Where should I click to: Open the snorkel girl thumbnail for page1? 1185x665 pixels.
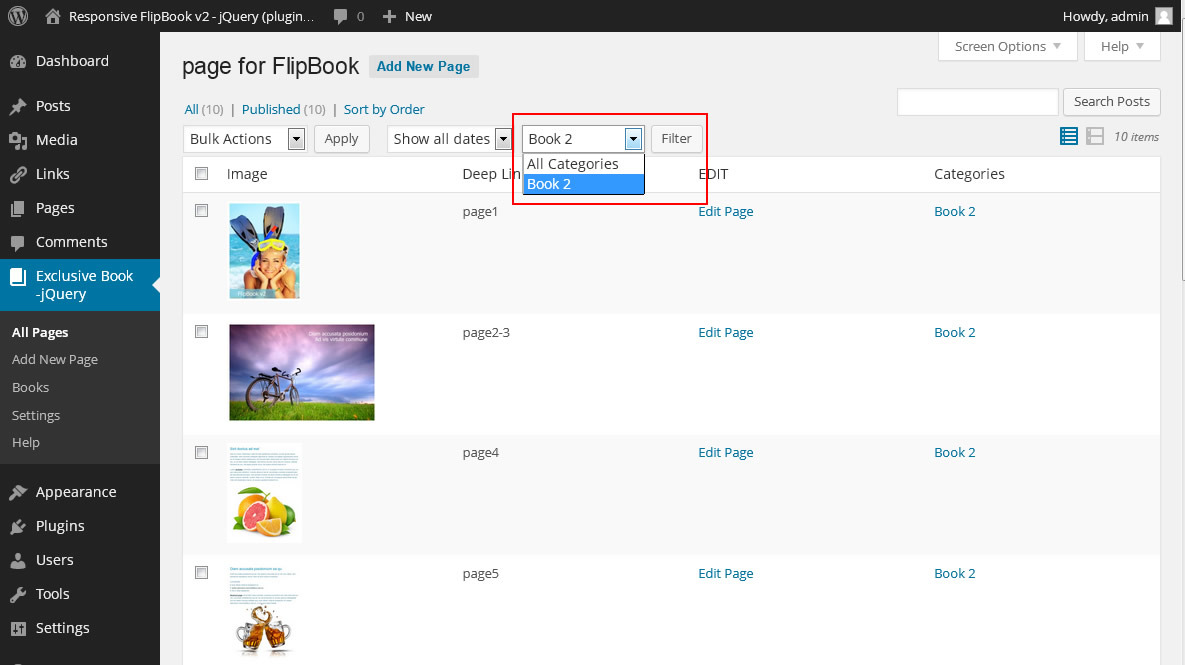coord(265,251)
